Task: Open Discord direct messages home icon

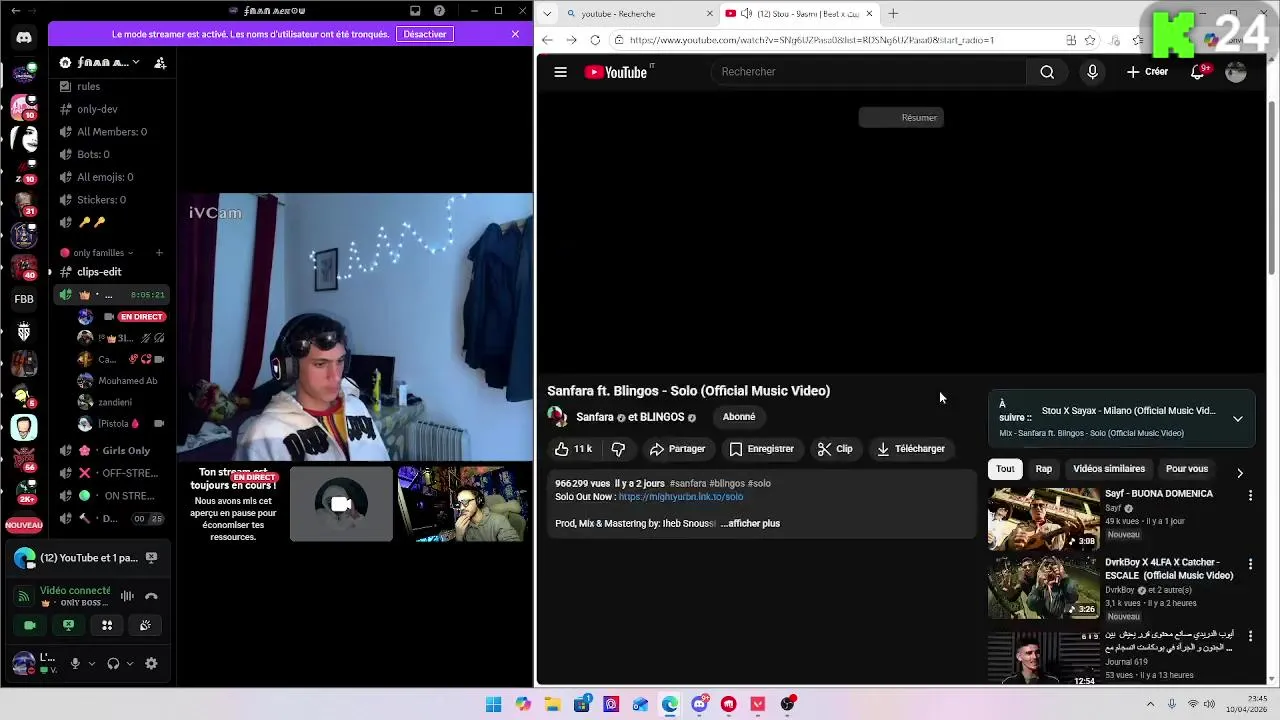Action: [x=24, y=38]
